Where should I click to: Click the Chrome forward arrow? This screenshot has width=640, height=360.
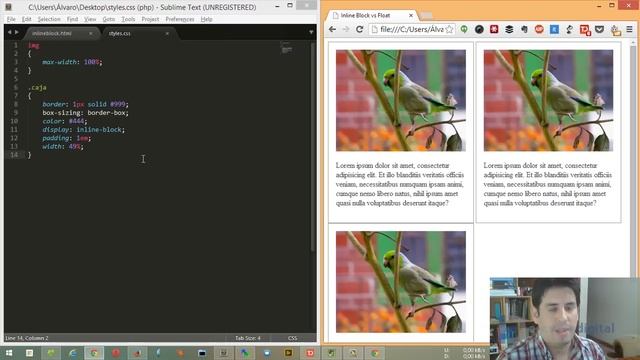(x=346, y=29)
